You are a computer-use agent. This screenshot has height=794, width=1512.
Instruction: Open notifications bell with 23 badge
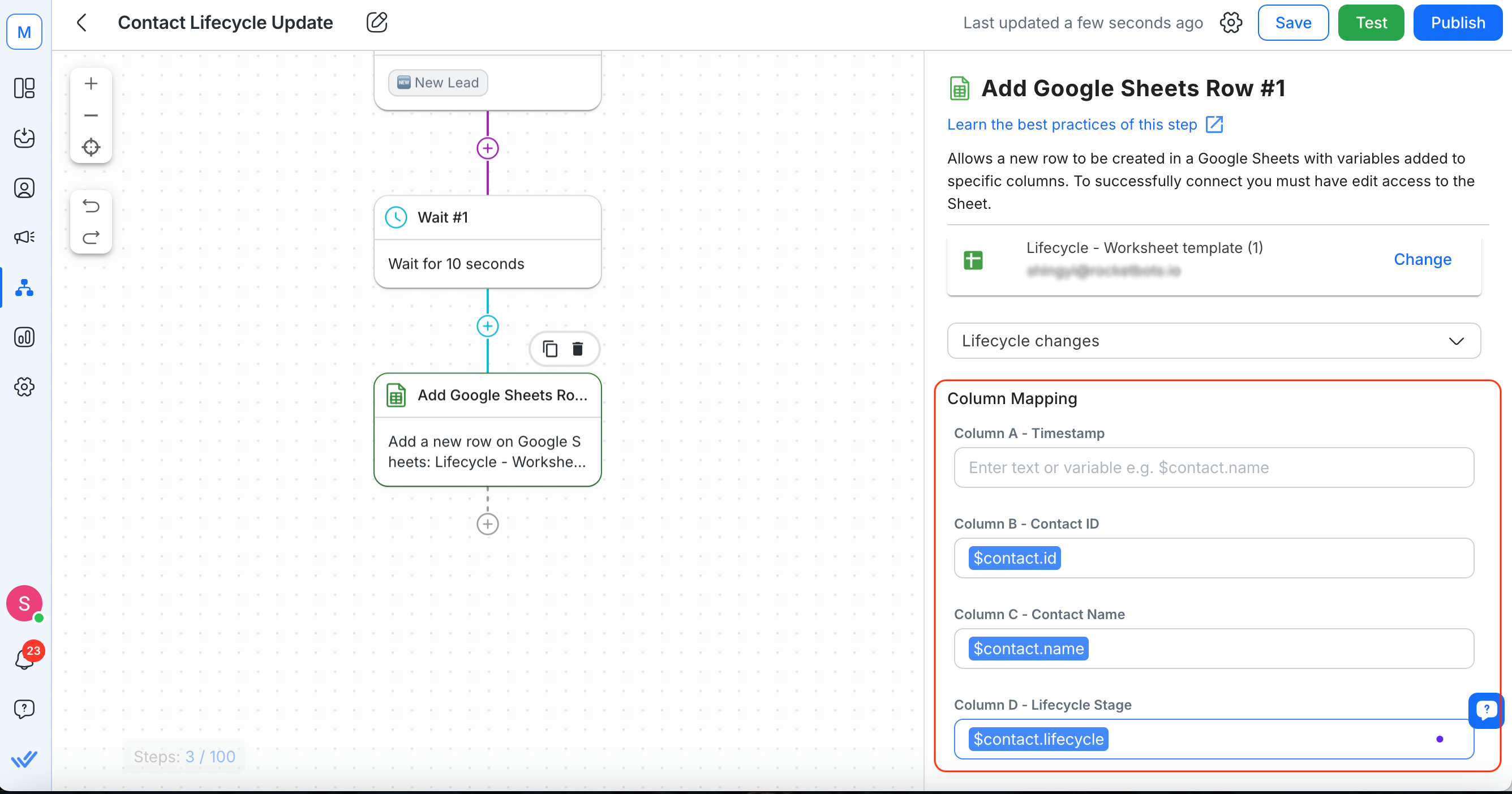click(24, 659)
